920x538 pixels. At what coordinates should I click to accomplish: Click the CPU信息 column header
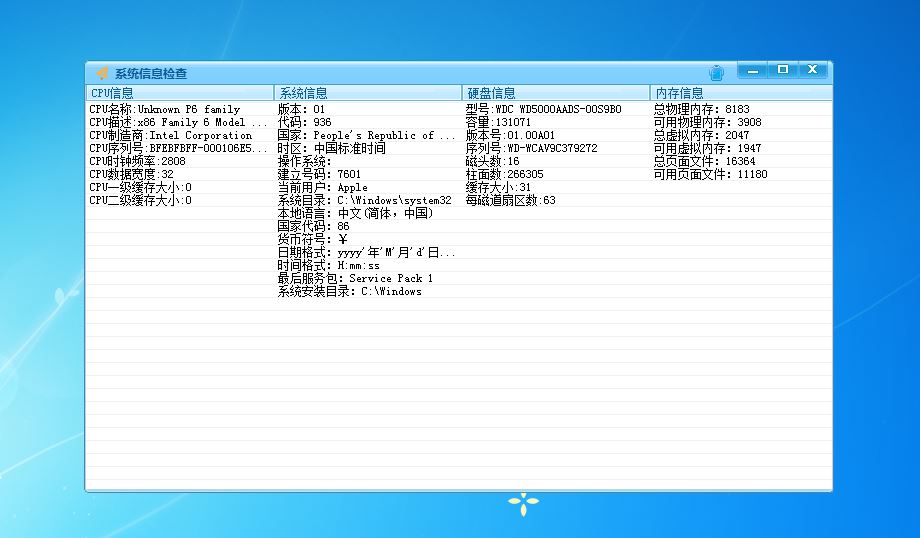(180, 93)
